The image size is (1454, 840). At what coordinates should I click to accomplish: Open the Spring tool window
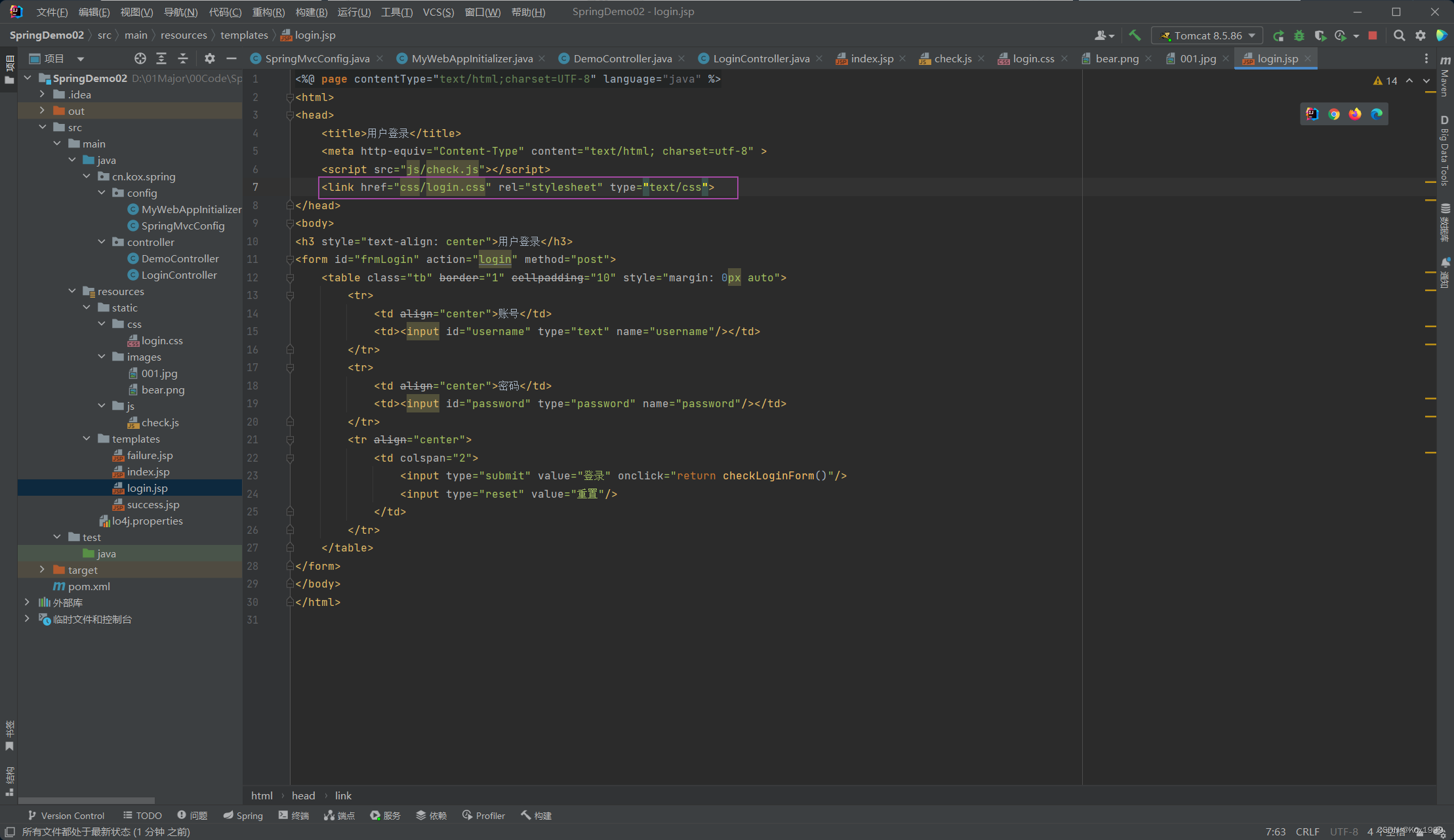[x=243, y=815]
